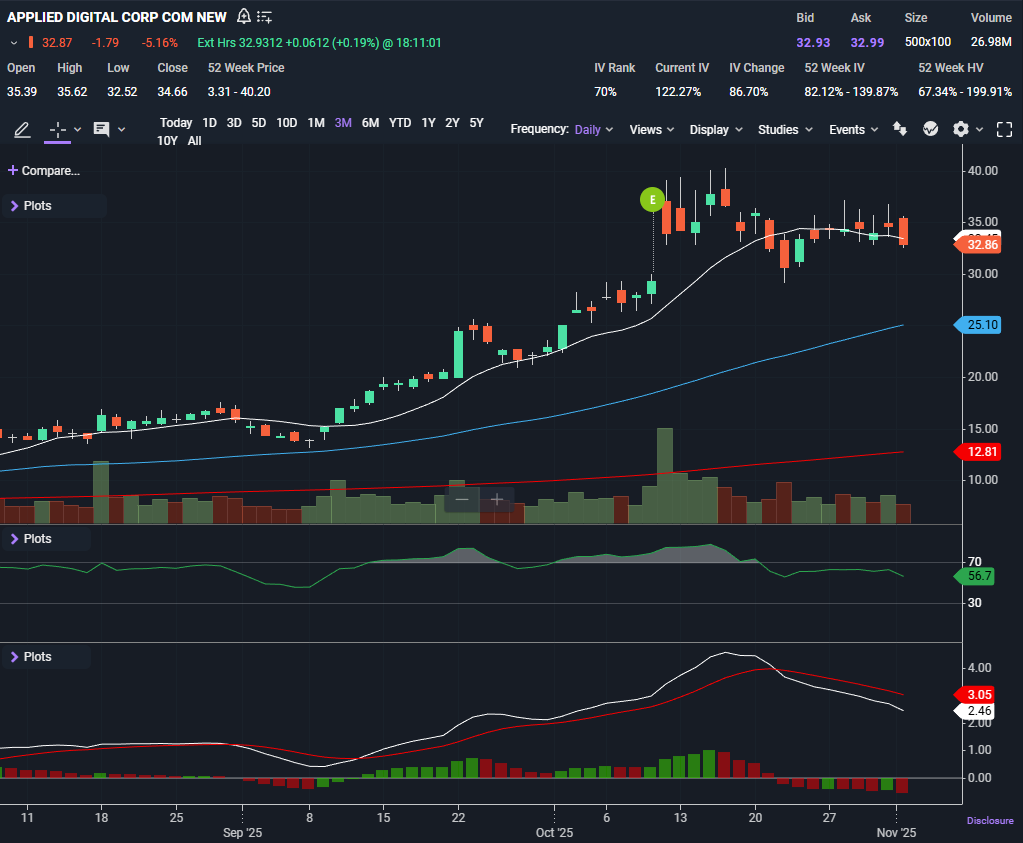Click the Ext Hrs quote text
The width and height of the screenshot is (1023, 843).
pos(320,42)
